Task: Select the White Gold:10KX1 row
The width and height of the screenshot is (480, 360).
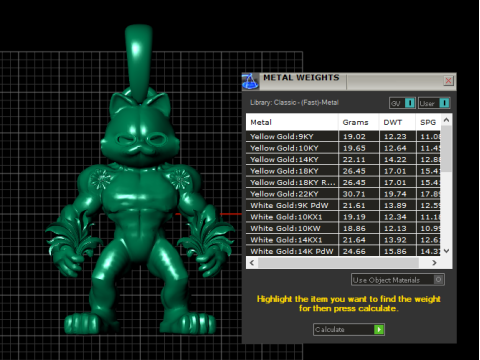Action: [343, 217]
